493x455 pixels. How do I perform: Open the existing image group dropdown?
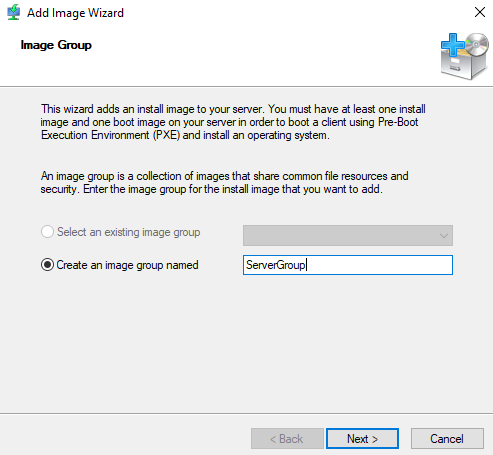pyautogui.click(x=348, y=235)
